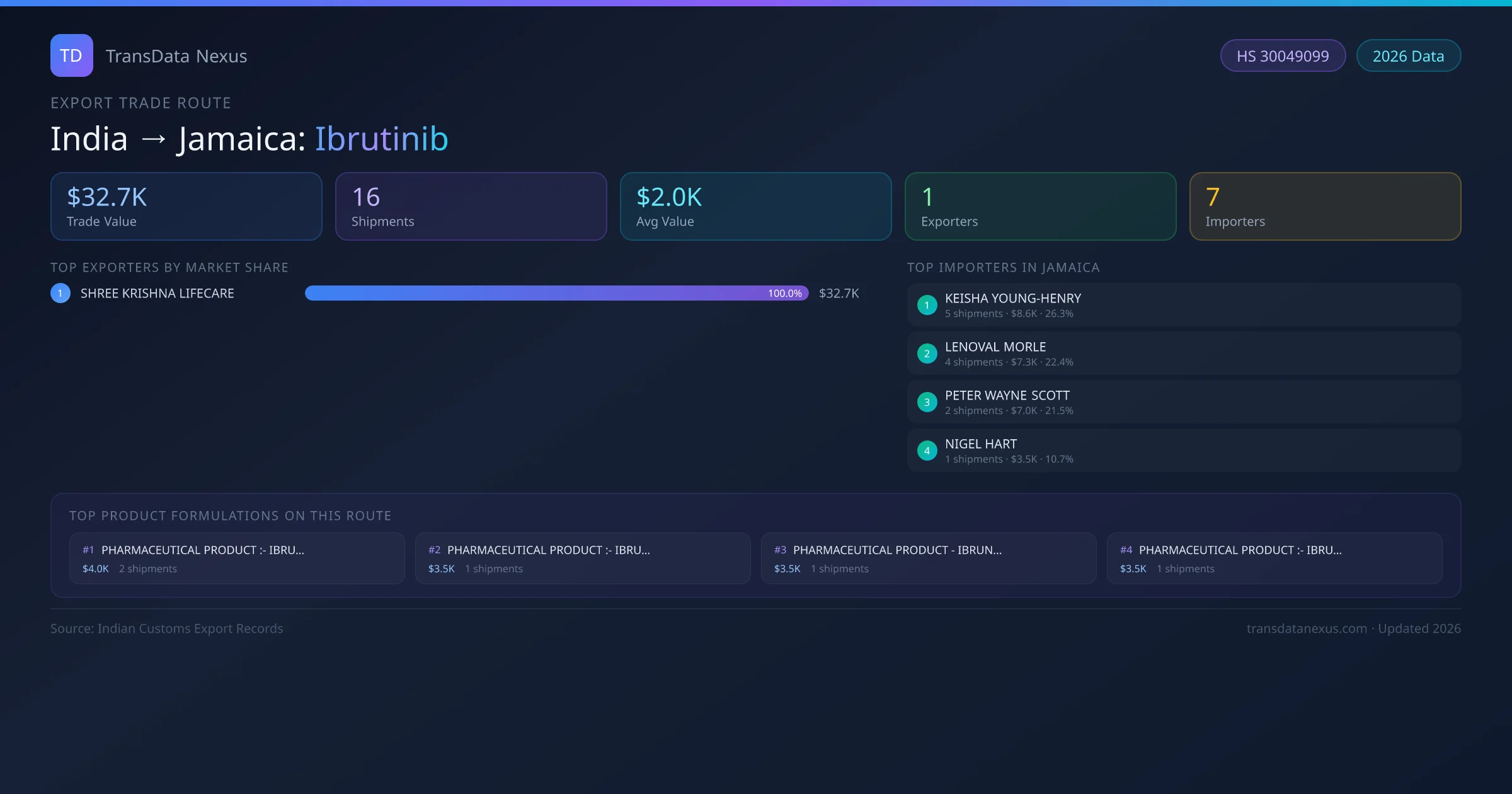Select the 16 Shipments stat card

(471, 207)
